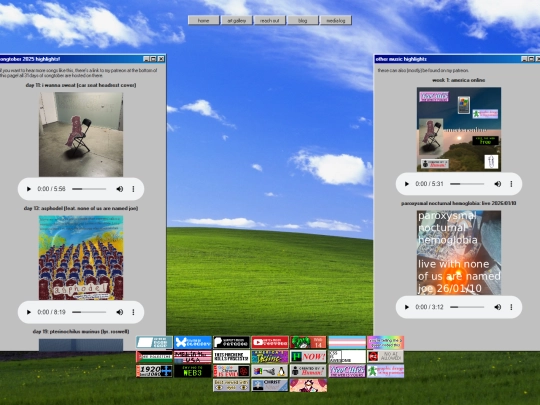This screenshot has width=540, height=405.
Task: Click the No AI Allowed badge
Action: click(385, 357)
